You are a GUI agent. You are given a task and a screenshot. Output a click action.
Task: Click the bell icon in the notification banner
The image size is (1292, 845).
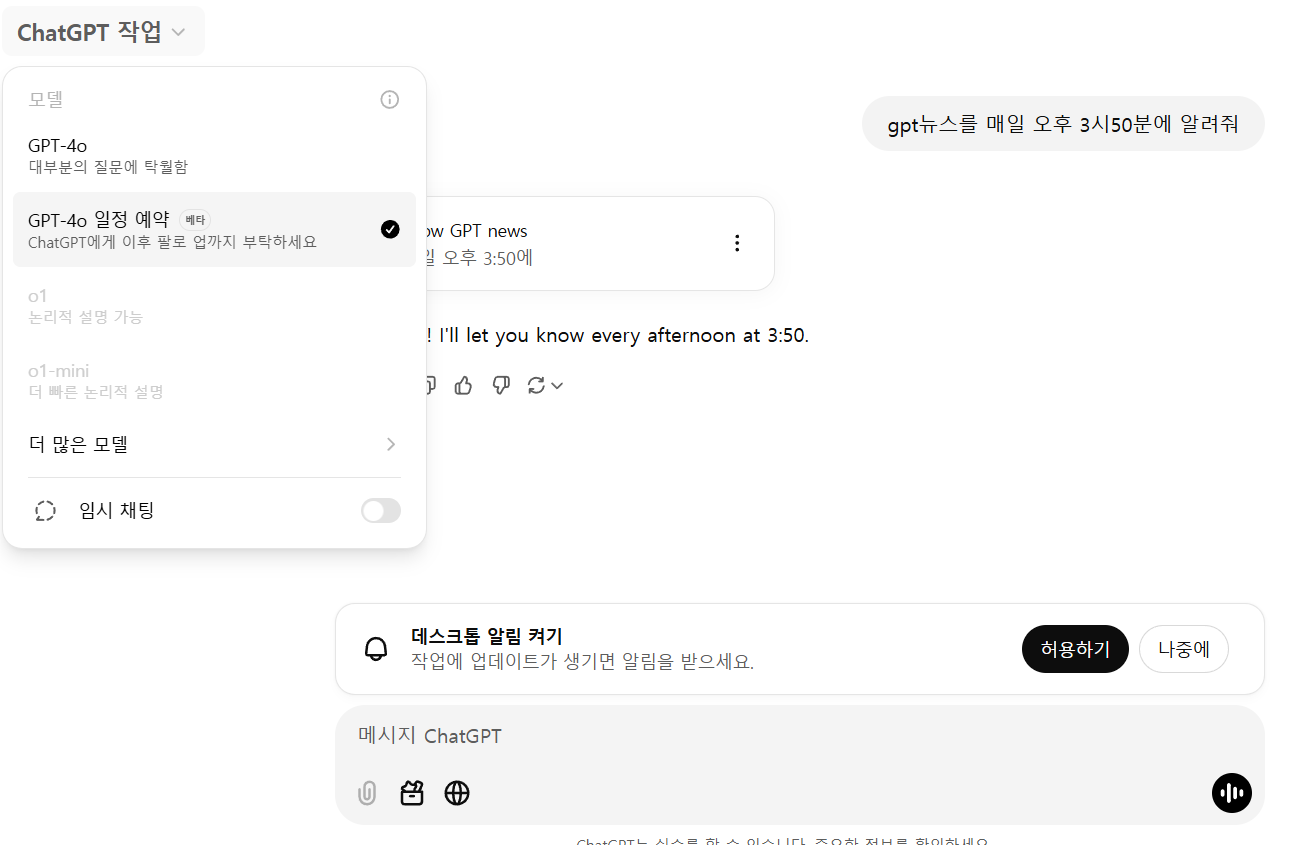tap(375, 648)
